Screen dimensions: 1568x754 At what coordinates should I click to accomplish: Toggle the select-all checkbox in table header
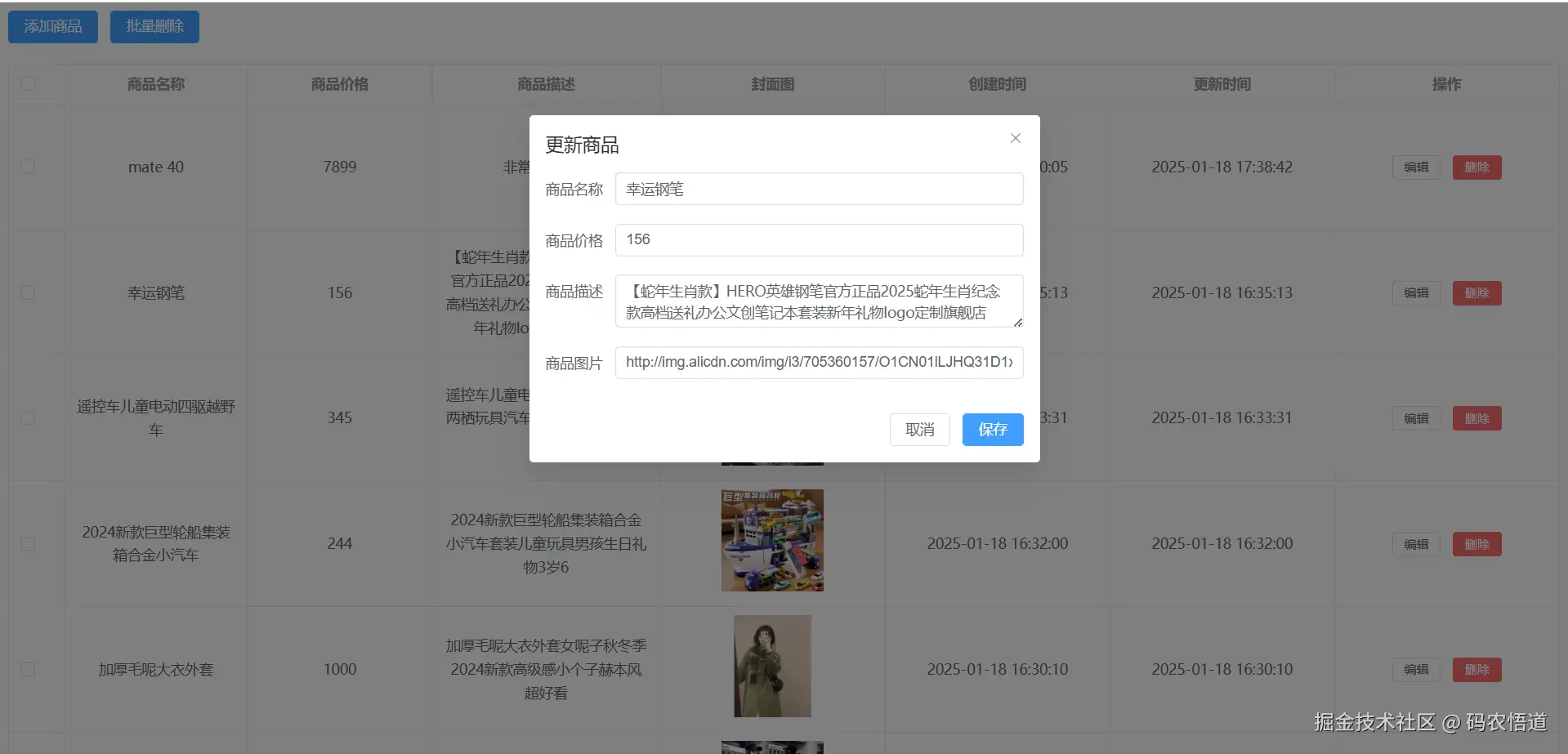(x=28, y=83)
